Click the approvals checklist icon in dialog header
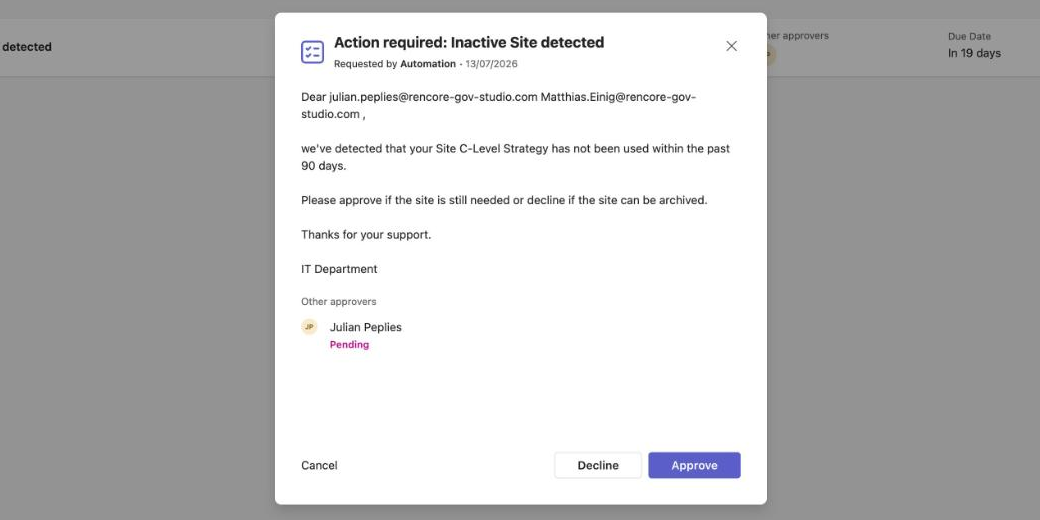The image size is (1040, 520). [312, 52]
